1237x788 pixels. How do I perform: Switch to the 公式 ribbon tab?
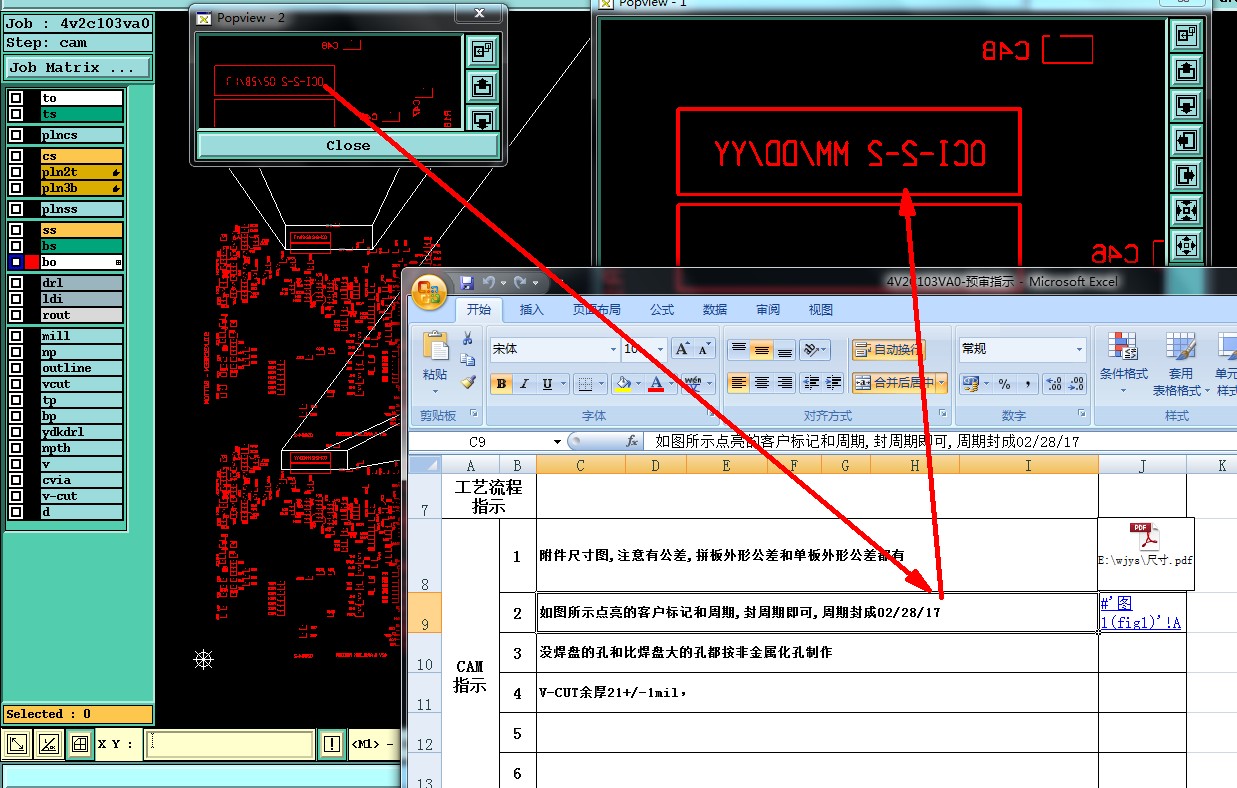tap(662, 310)
